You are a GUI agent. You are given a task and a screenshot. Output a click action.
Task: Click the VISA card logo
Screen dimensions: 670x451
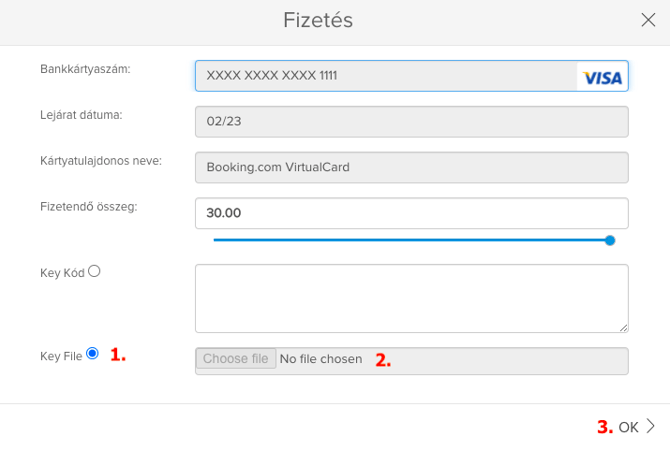pyautogui.click(x=602, y=77)
